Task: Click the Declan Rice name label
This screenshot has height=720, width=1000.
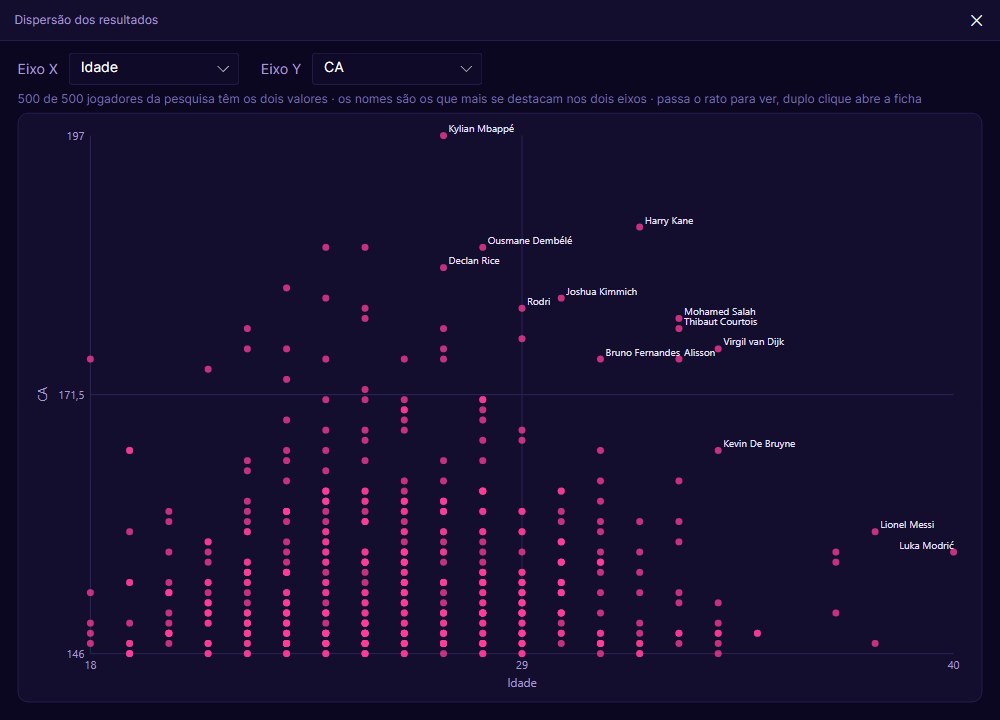Action: click(474, 261)
